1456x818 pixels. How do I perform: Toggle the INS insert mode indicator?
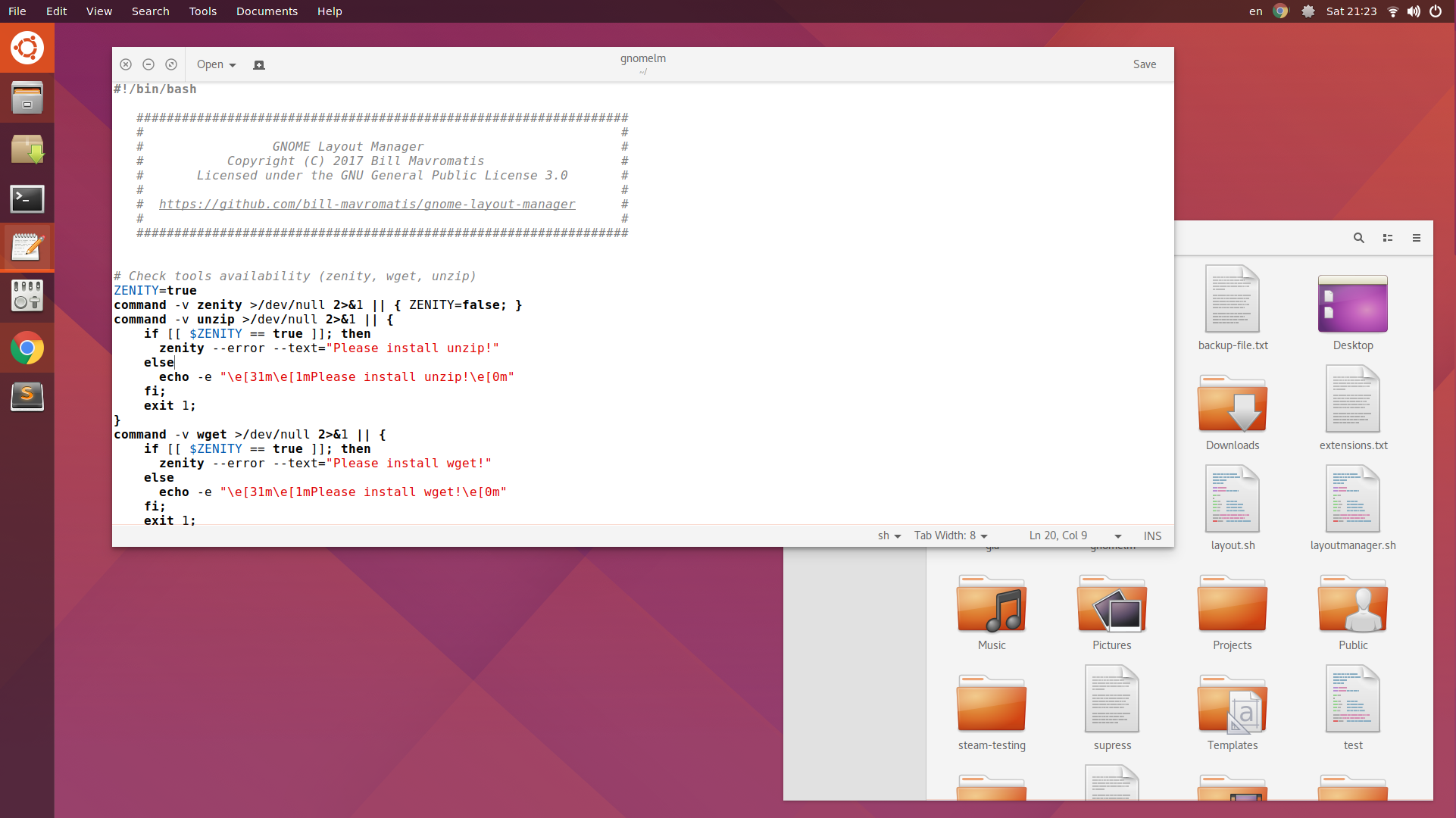click(x=1151, y=536)
